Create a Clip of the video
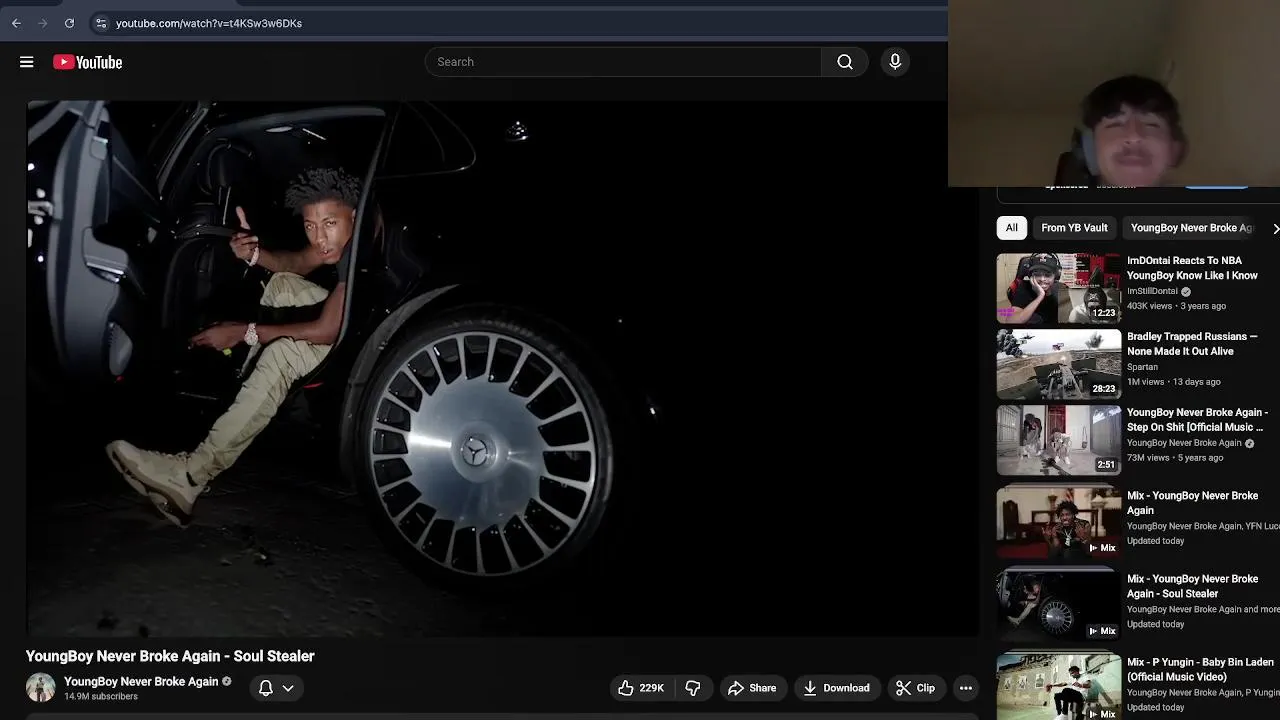 [916, 688]
